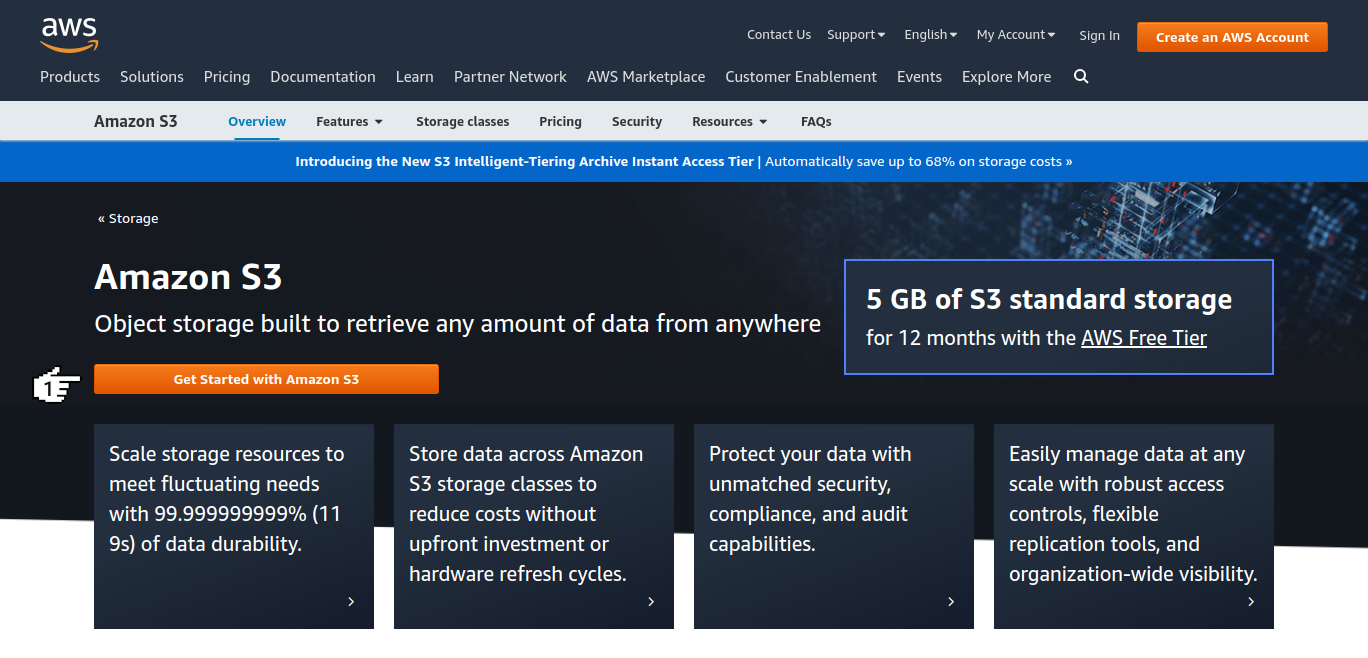Viewport: 1368px width, 658px height.
Task: Click arrow on the data durability card
Action: pos(351,601)
